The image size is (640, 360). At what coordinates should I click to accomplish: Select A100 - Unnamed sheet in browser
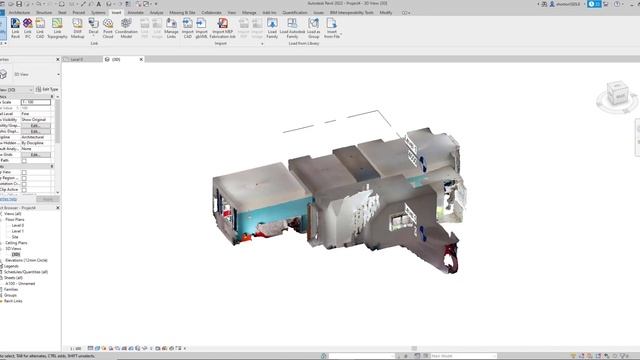coord(20,283)
